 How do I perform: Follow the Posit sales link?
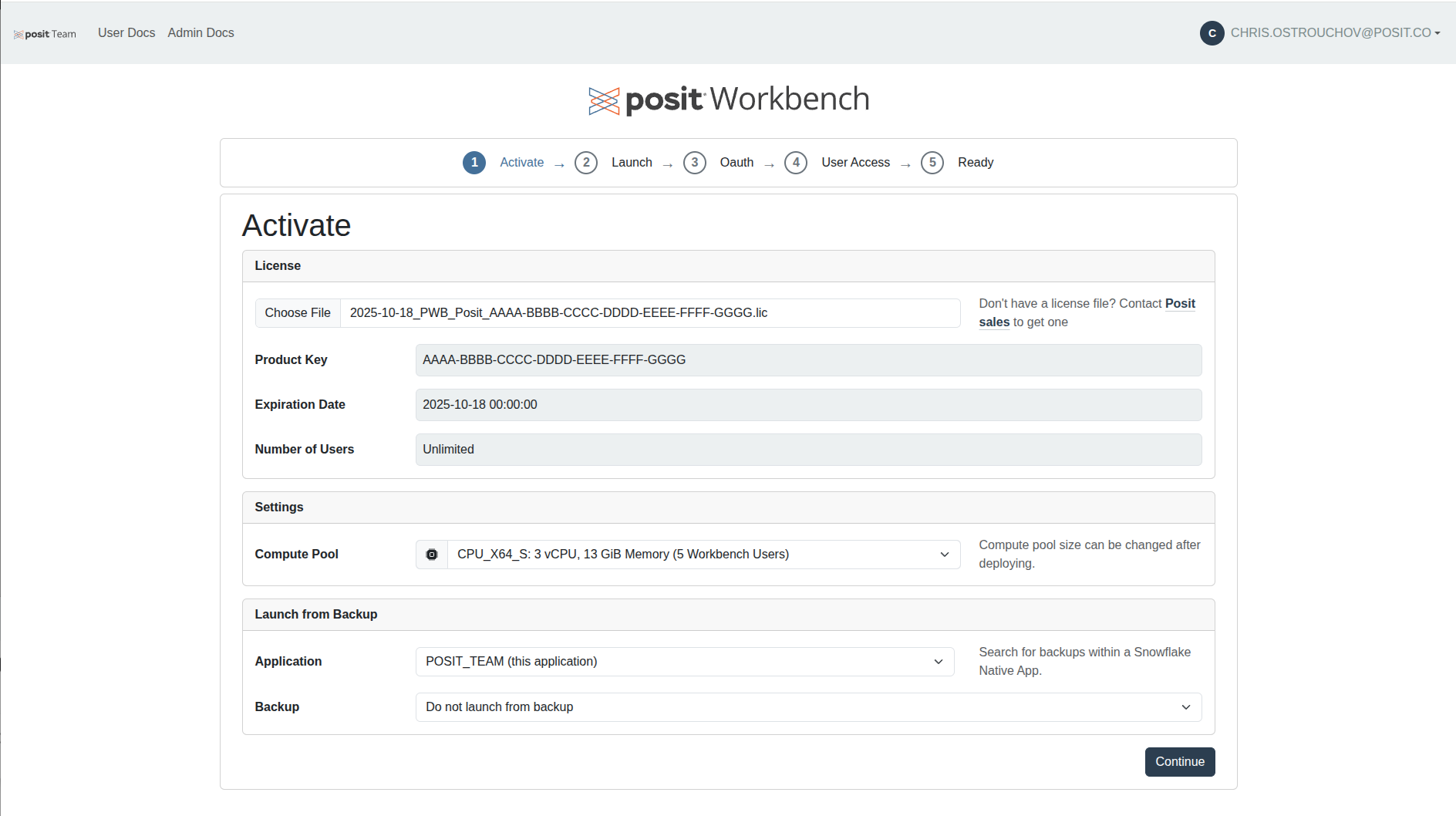(1179, 304)
